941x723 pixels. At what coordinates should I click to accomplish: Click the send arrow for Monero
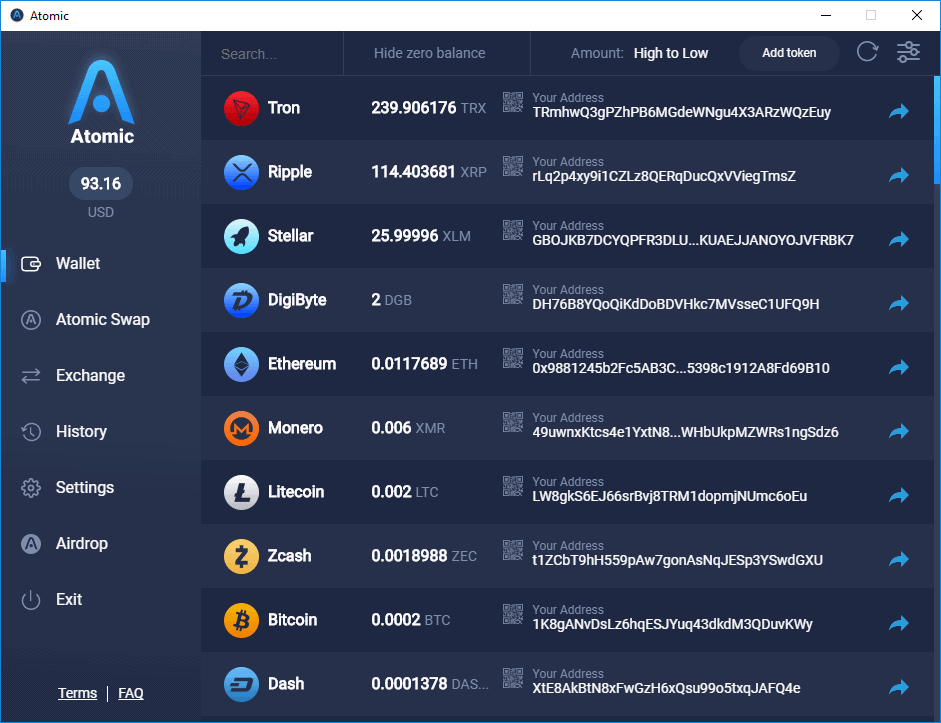[898, 431]
